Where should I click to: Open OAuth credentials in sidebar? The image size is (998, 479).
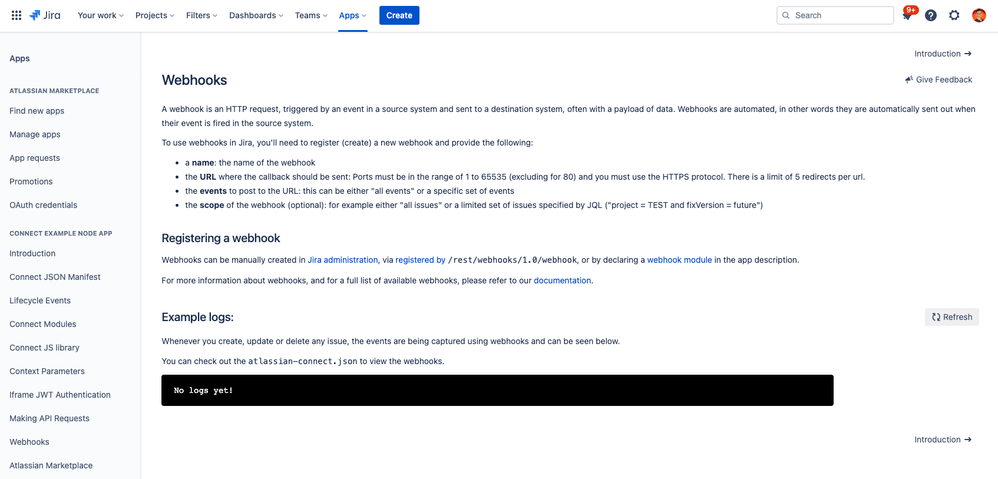click(43, 205)
